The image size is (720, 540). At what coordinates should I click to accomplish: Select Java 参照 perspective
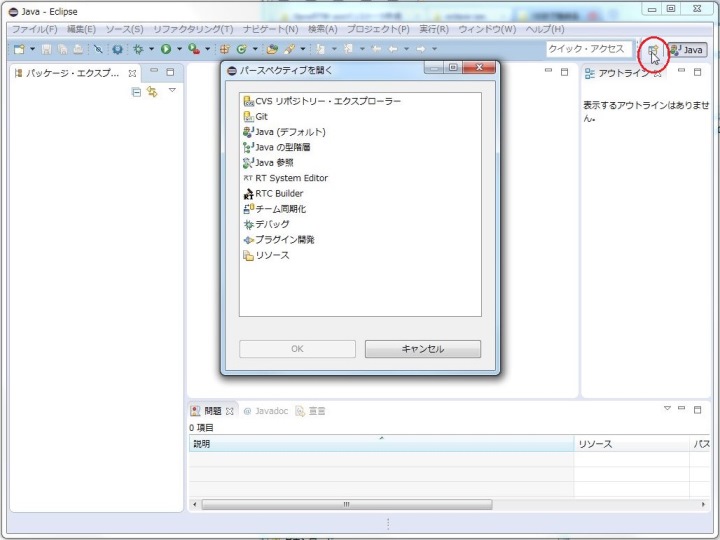(x=268, y=163)
